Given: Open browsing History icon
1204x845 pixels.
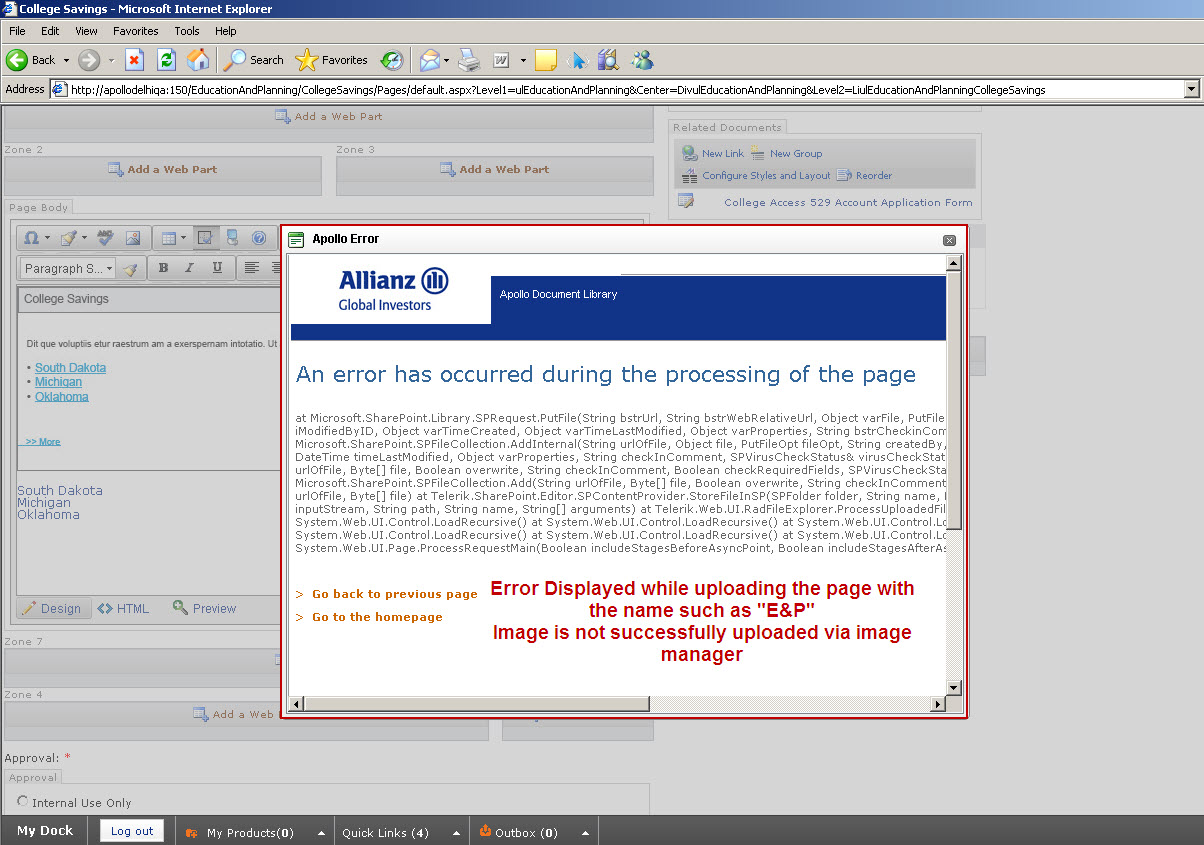Looking at the screenshot, I should tap(392, 60).
